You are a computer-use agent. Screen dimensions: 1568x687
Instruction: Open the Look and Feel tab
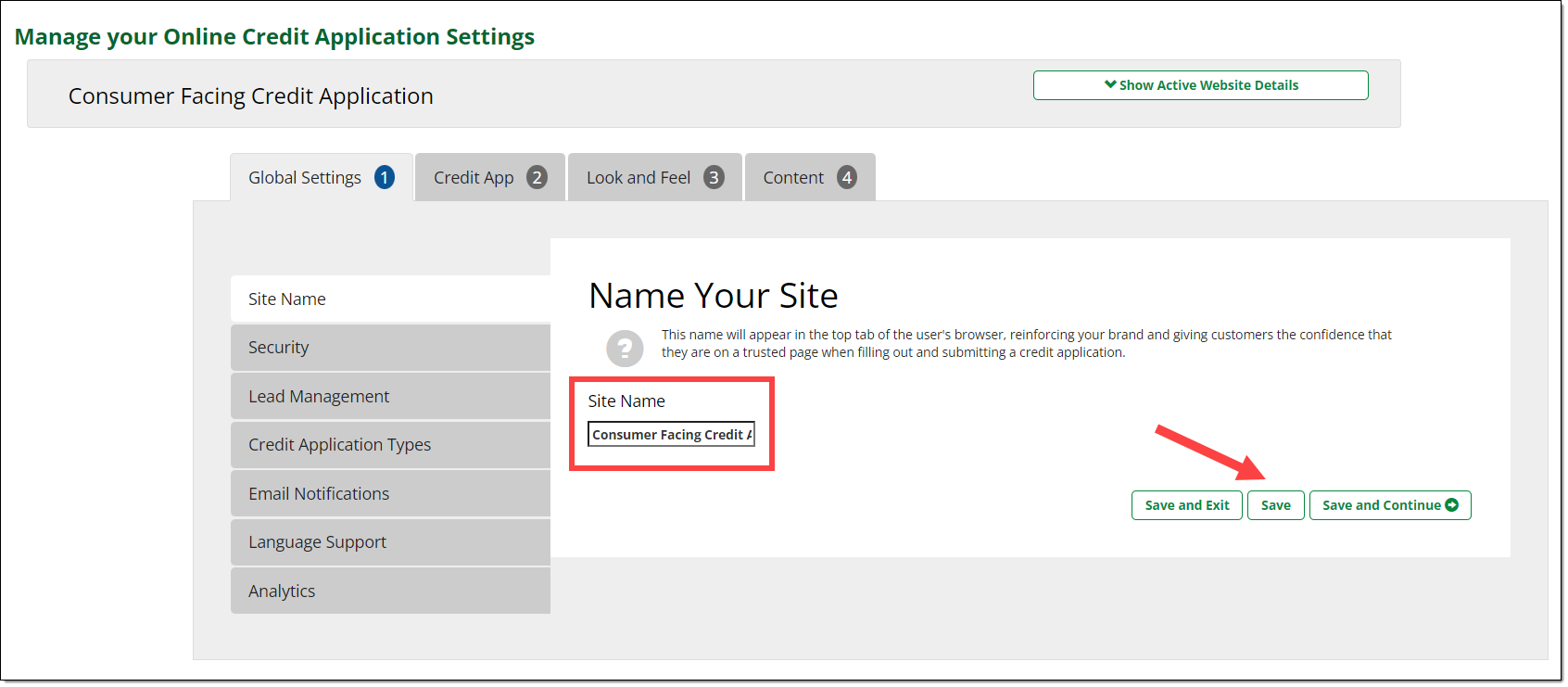pos(639,178)
